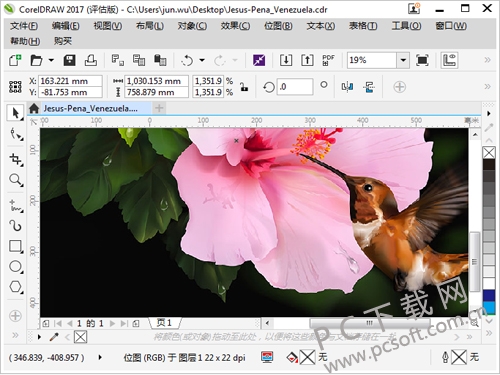Select the Shape tool
Image resolution: width=500 pixels, height=375 pixels.
[16, 134]
